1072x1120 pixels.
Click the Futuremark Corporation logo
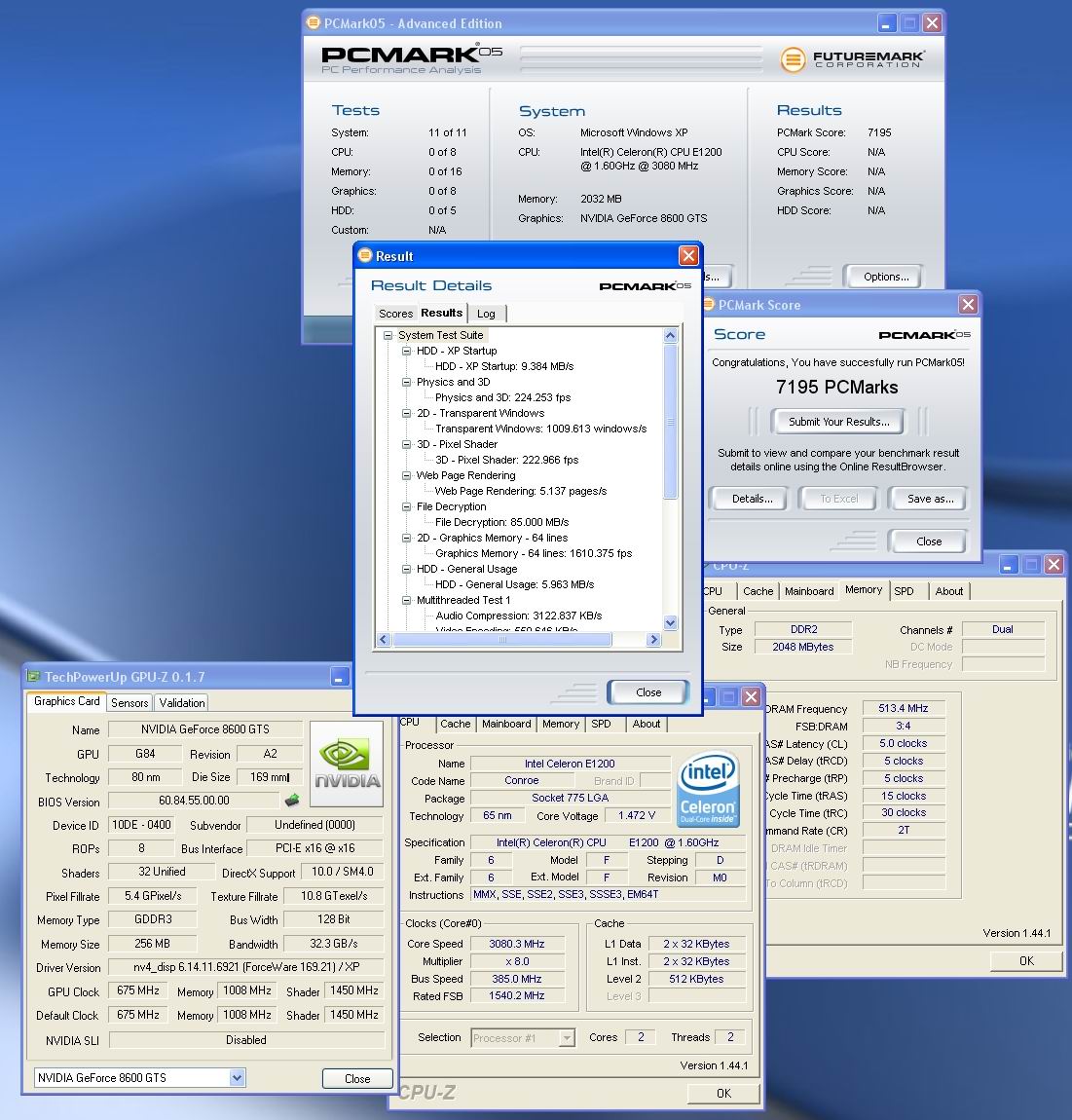point(852,59)
